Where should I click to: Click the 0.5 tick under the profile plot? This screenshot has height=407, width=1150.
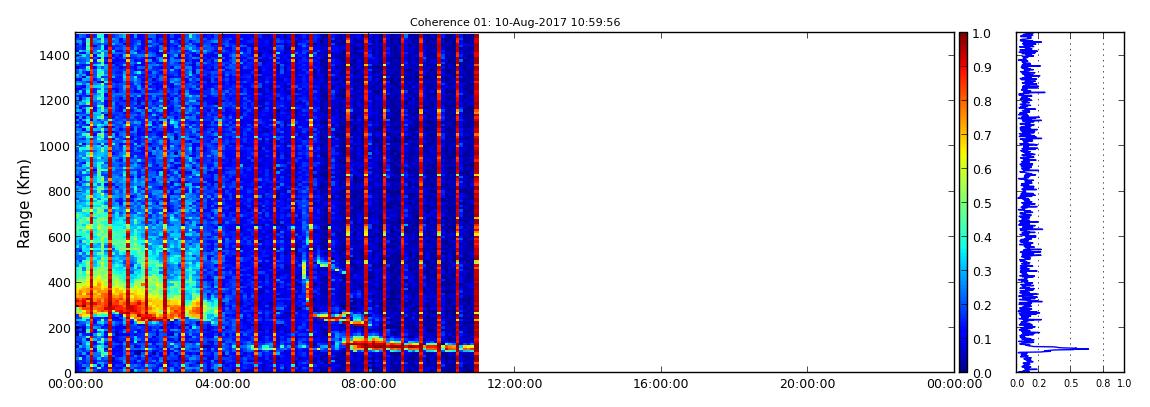[1071, 383]
